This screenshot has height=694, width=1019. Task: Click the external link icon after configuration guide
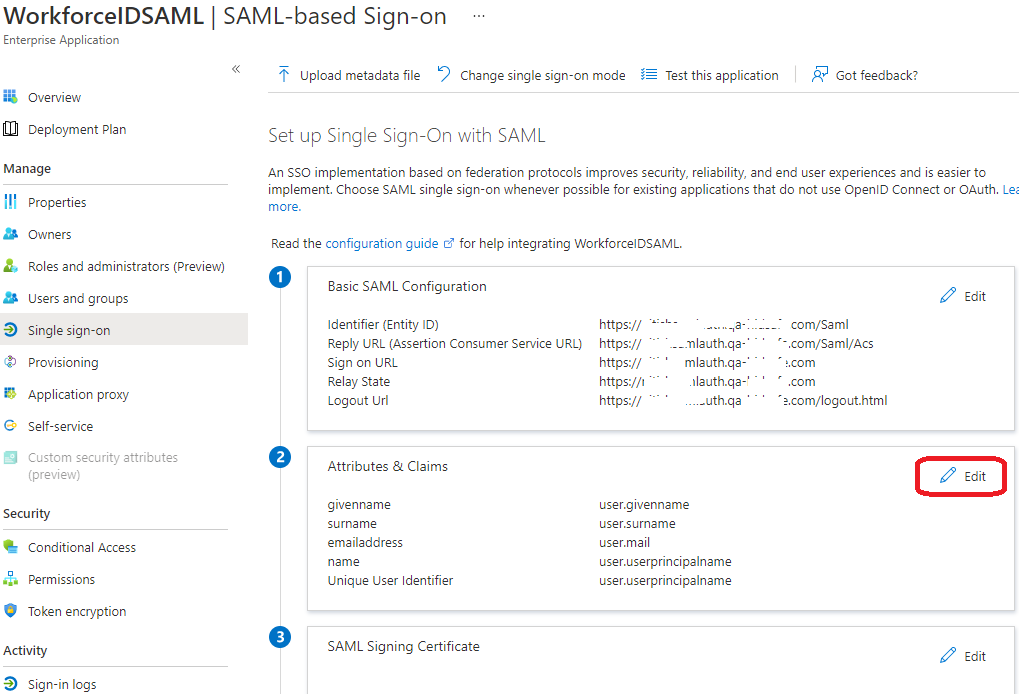pos(448,243)
